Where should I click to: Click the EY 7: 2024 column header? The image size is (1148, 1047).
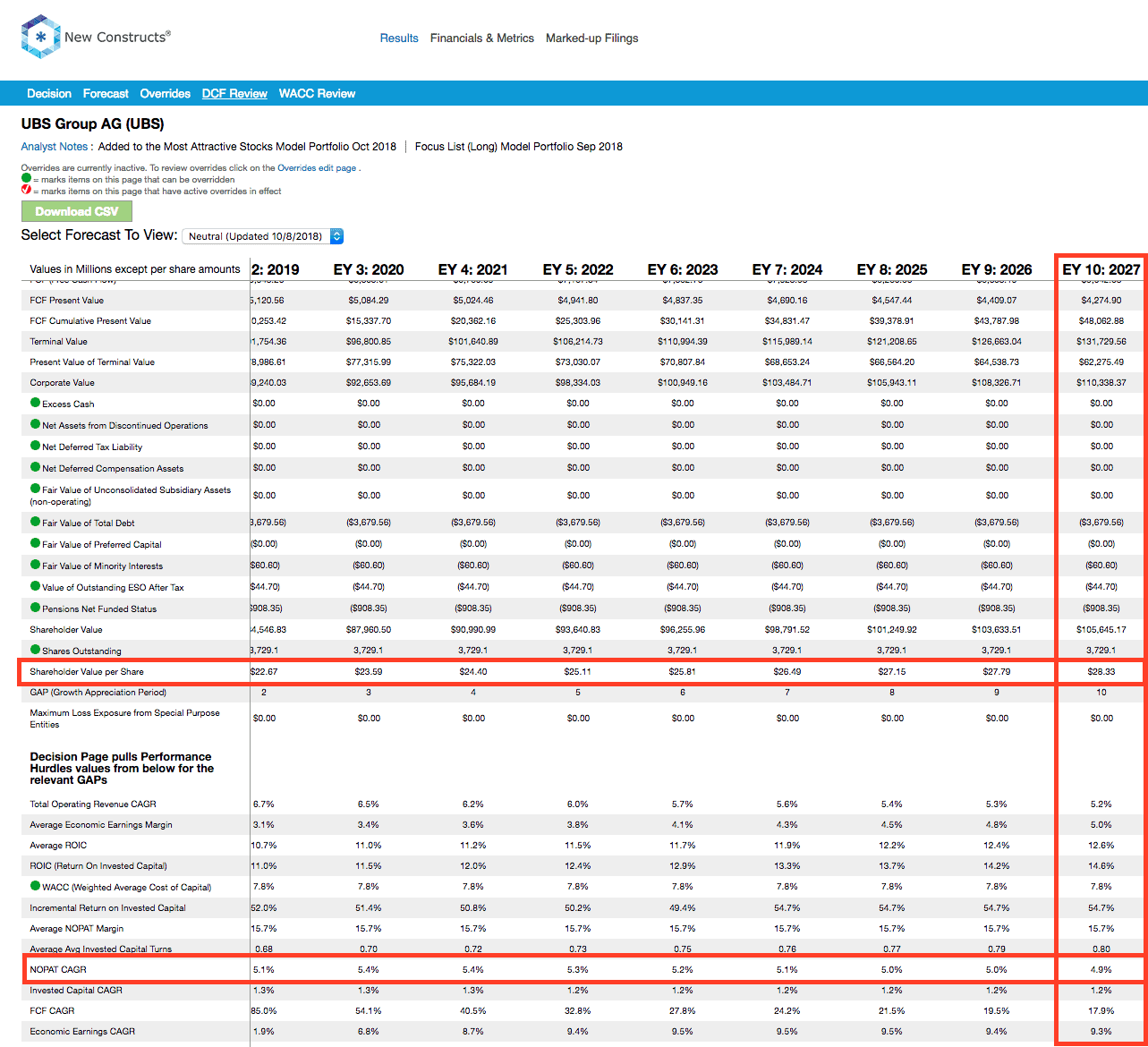[787, 269]
